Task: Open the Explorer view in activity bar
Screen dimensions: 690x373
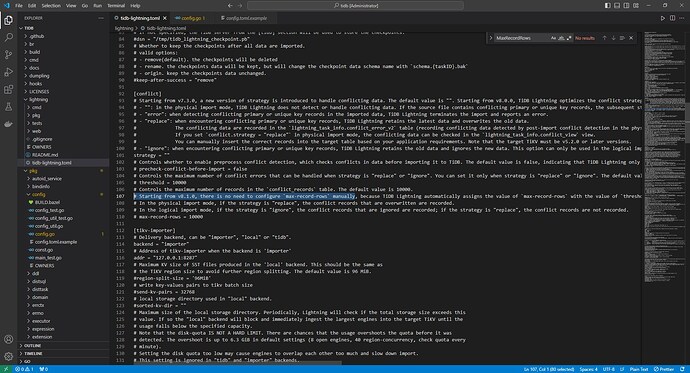Action: pyautogui.click(x=8, y=20)
